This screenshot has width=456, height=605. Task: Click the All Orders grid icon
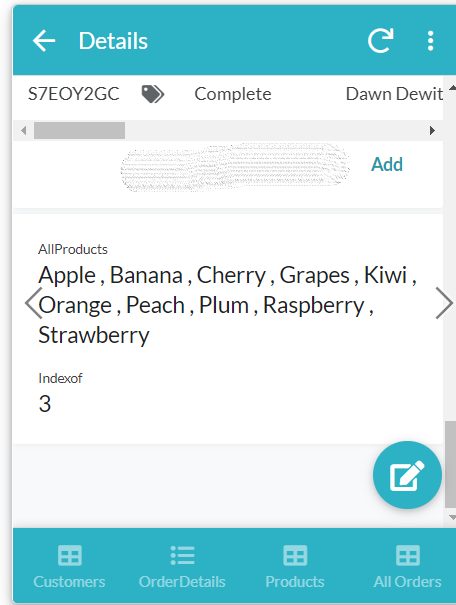click(408, 555)
